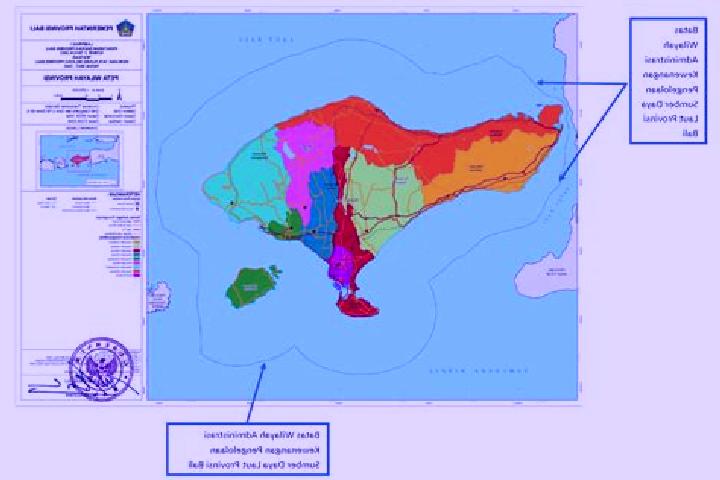Select the orange eastern regency area
Viewport: 720px width, 480px height.
tap(487, 163)
